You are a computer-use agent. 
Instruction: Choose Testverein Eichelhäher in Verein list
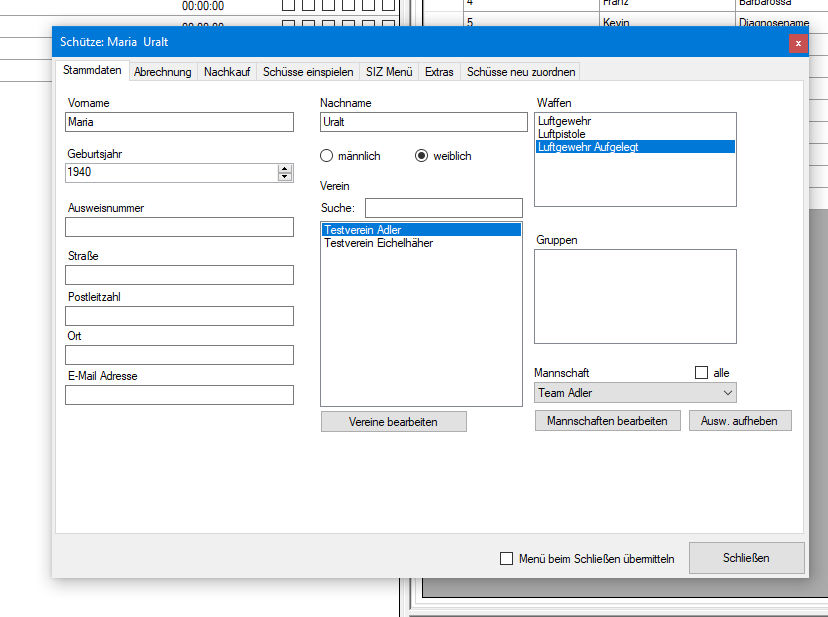(378, 243)
